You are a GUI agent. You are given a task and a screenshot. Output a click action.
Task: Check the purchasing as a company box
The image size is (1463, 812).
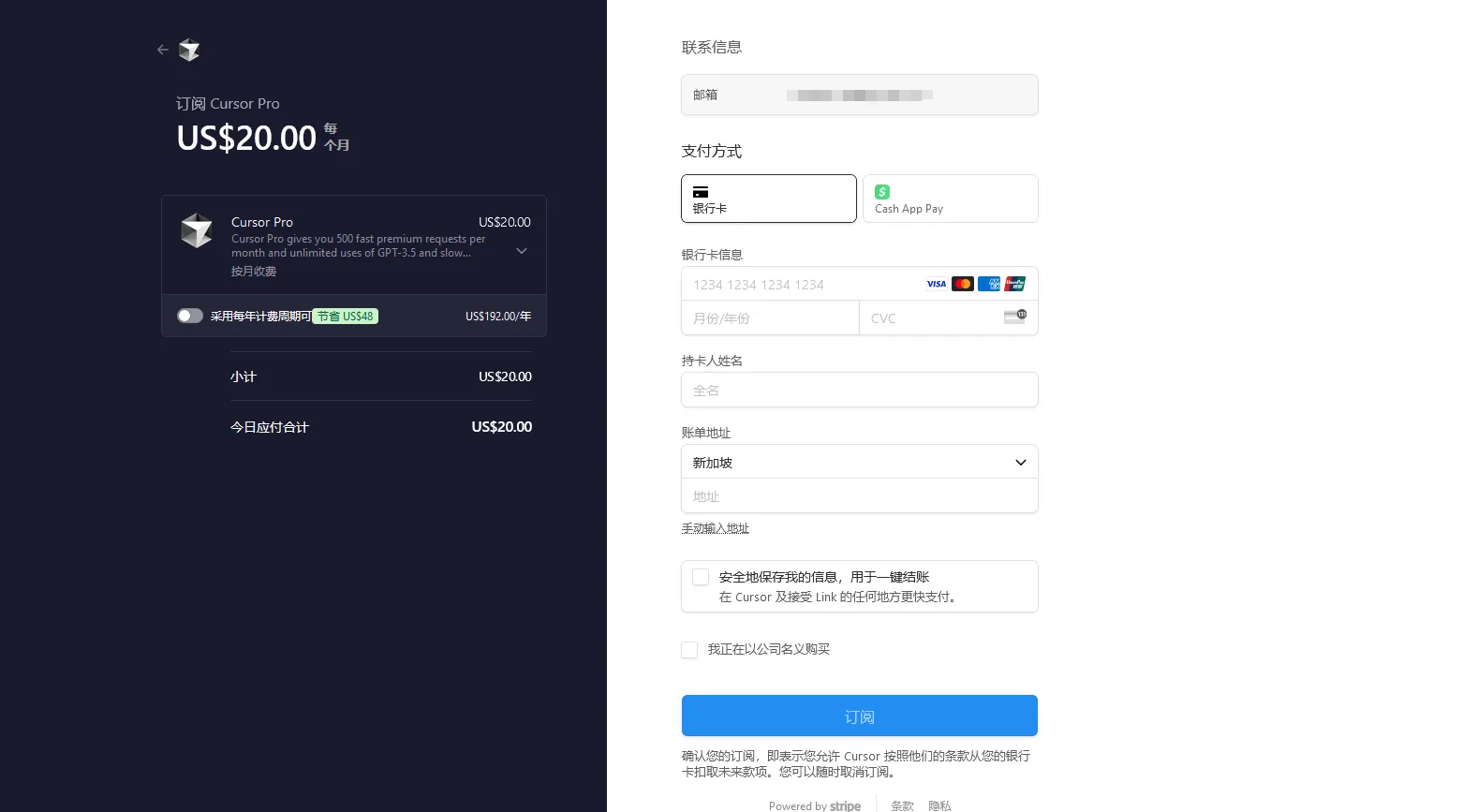[689, 649]
